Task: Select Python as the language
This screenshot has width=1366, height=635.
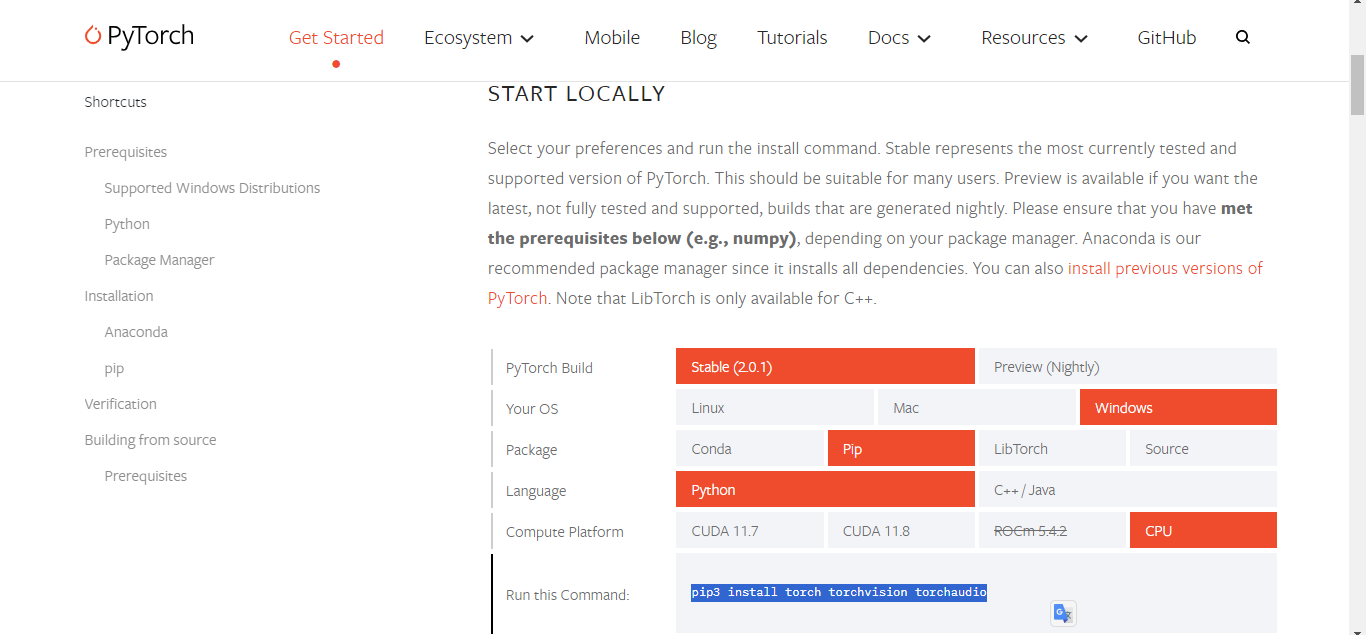Action: 825,489
